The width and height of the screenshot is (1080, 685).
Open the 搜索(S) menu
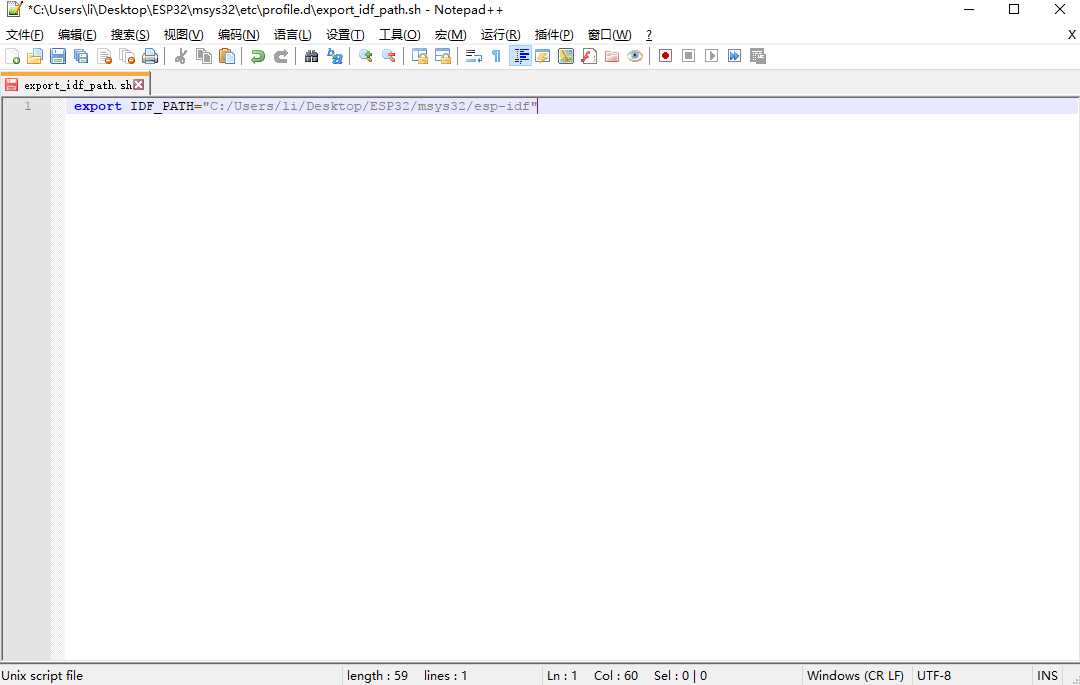coord(130,34)
